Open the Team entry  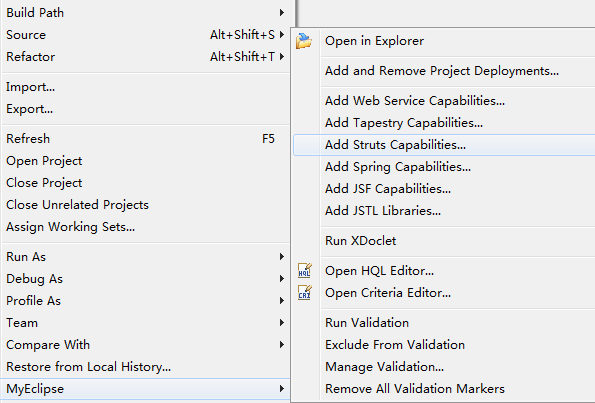pyautogui.click(x=146, y=323)
